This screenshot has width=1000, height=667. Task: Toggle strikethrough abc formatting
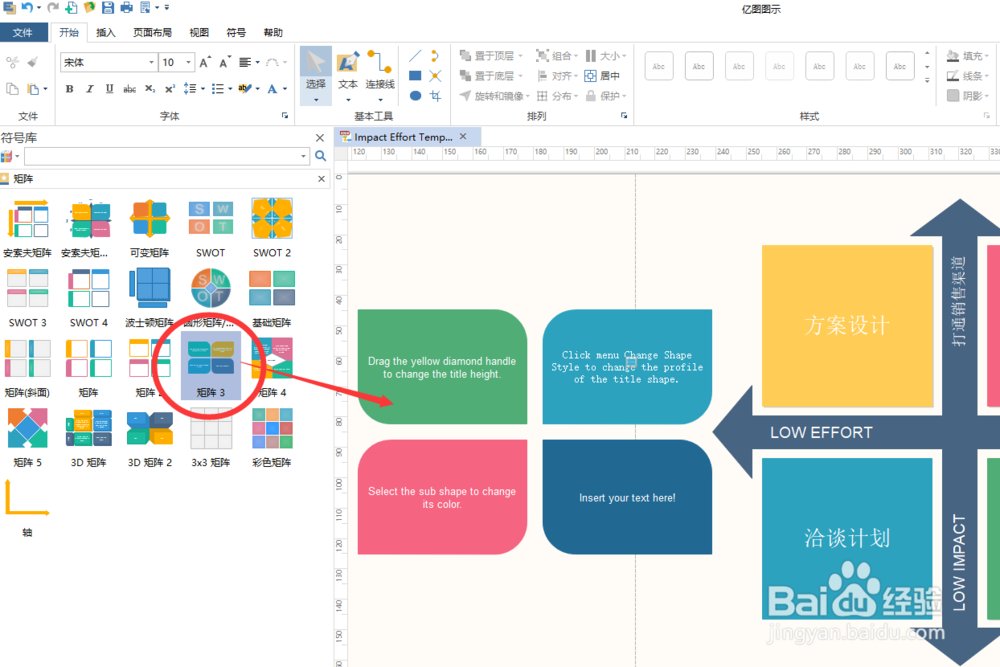pos(129,89)
